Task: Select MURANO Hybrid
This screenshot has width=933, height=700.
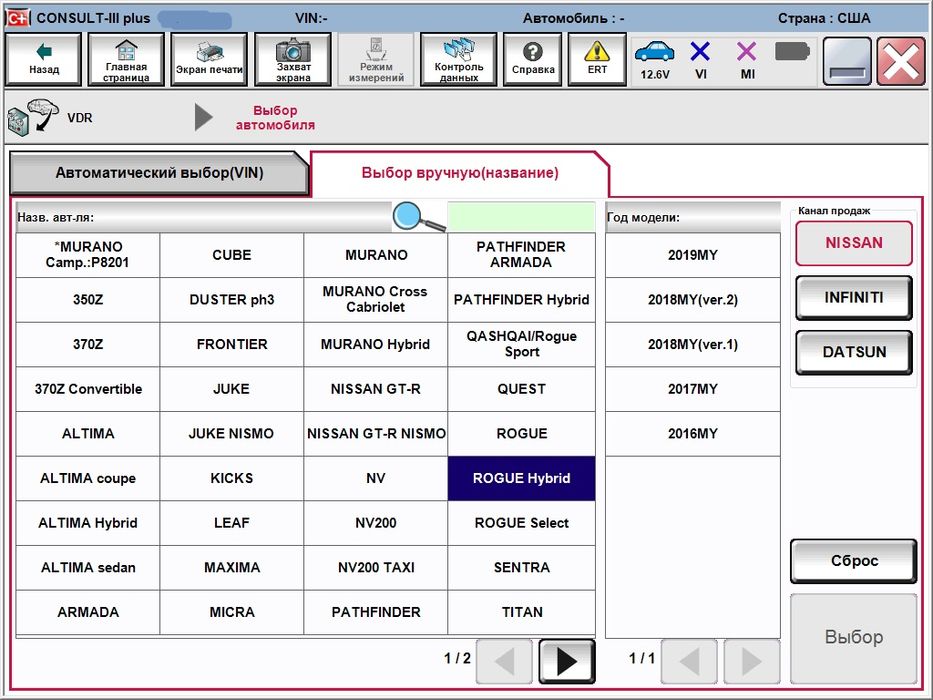Action: (x=375, y=344)
